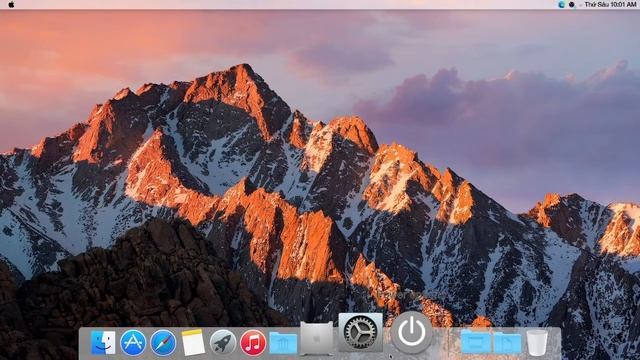Open the first folder right of the divider

(x=476, y=342)
